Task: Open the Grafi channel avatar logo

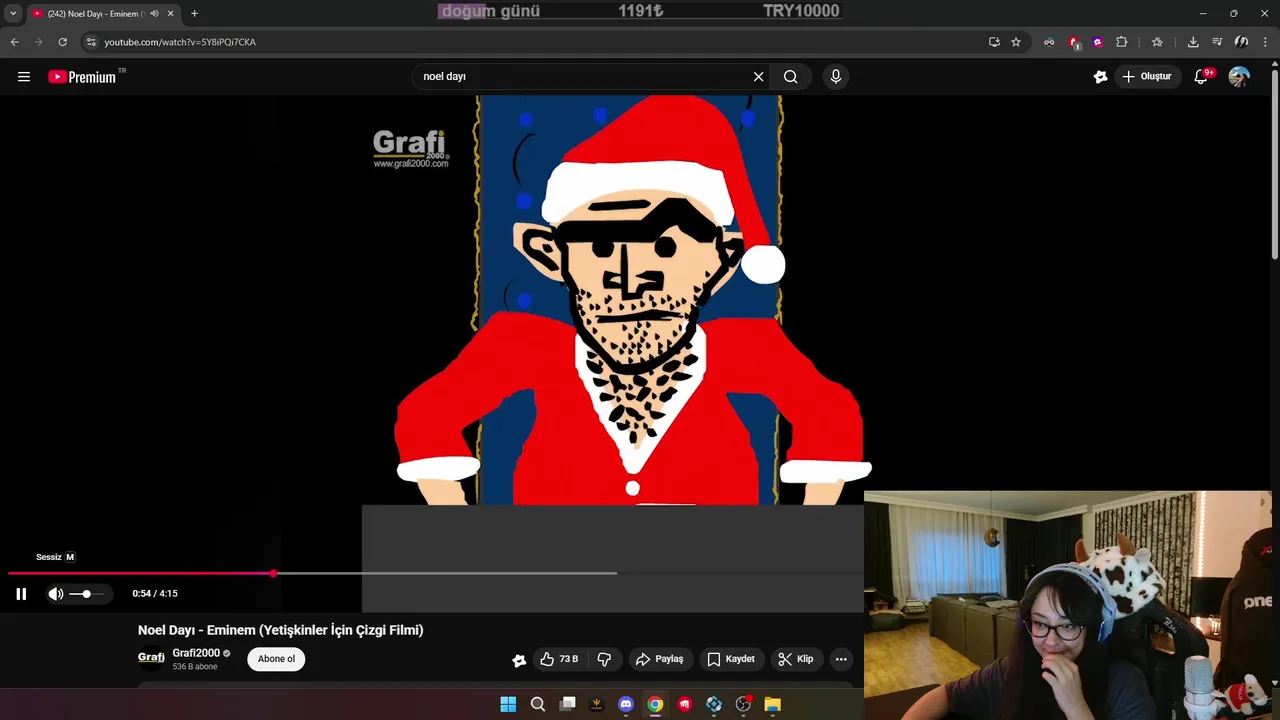Action: (151, 658)
